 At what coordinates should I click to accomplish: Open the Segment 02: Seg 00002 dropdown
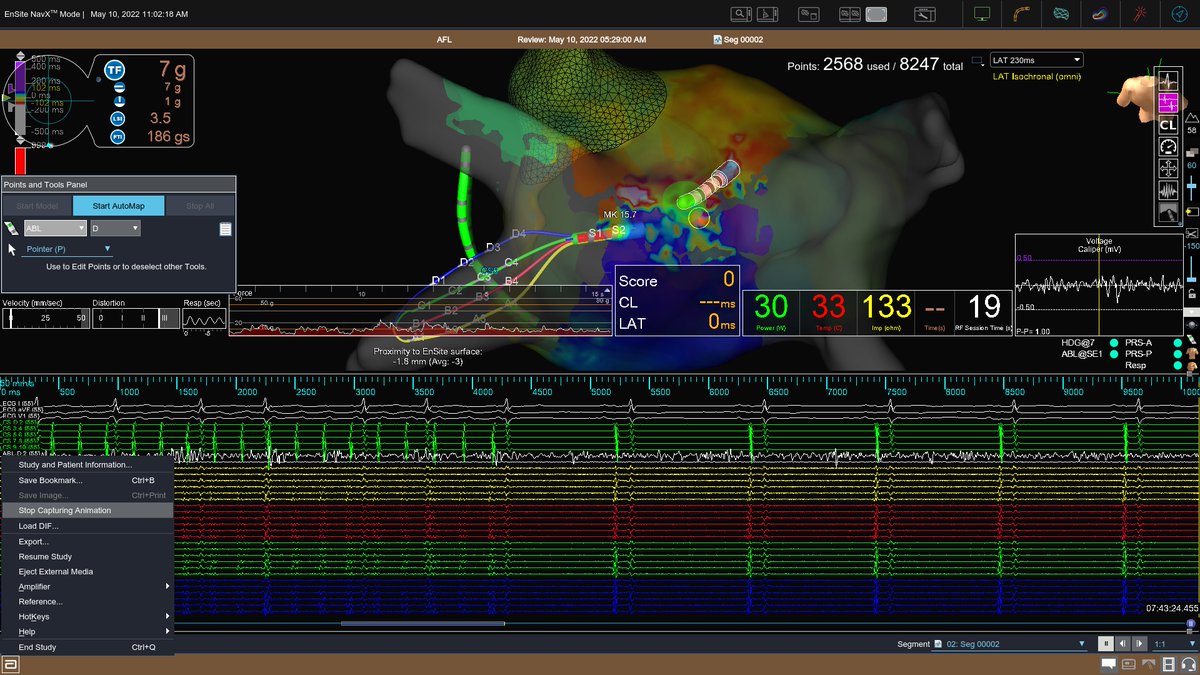pyautogui.click(x=1009, y=644)
